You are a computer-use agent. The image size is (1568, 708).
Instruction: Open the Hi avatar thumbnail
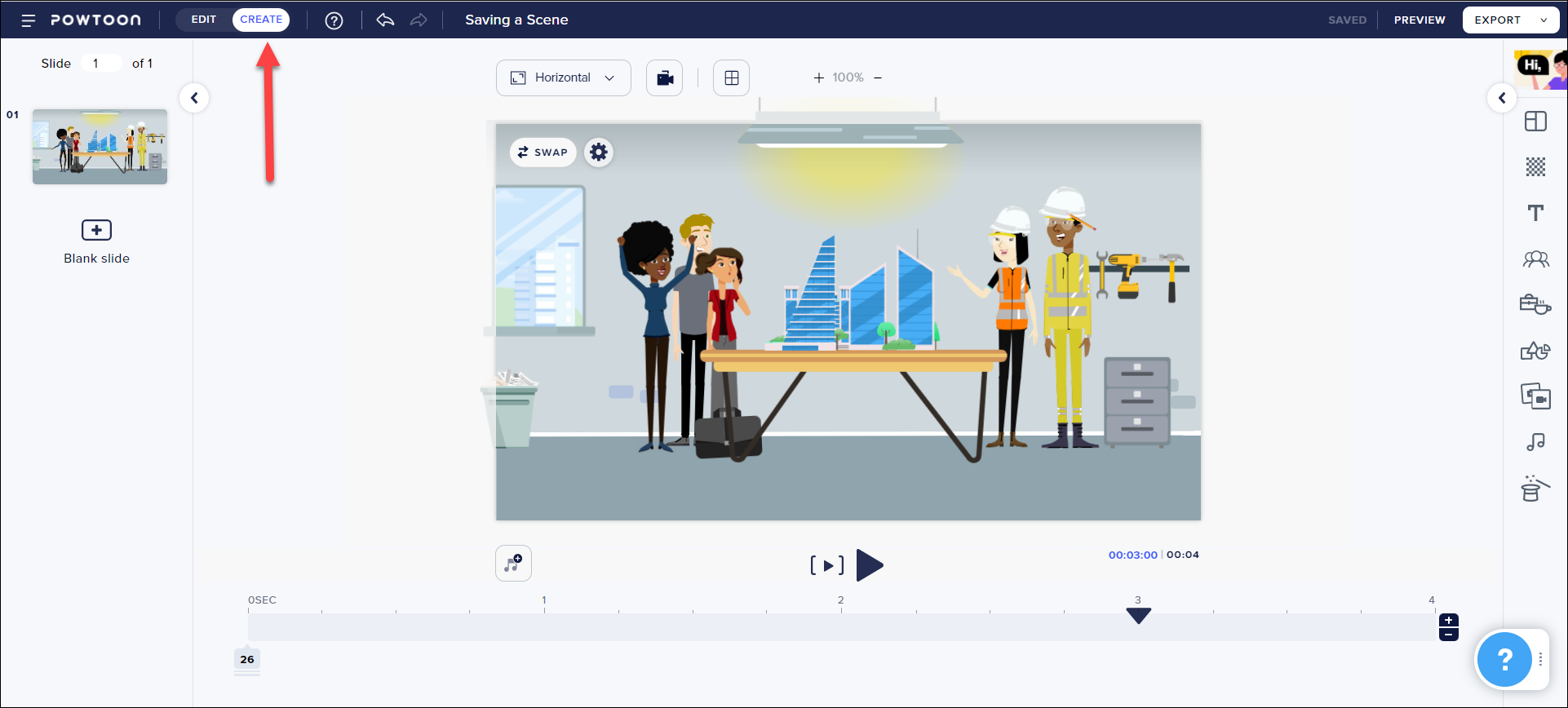(x=1541, y=69)
